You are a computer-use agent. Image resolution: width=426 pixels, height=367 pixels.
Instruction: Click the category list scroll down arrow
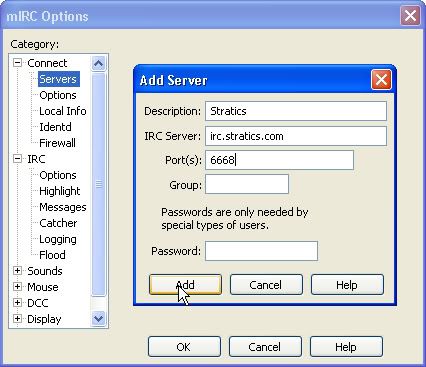pos(98,319)
